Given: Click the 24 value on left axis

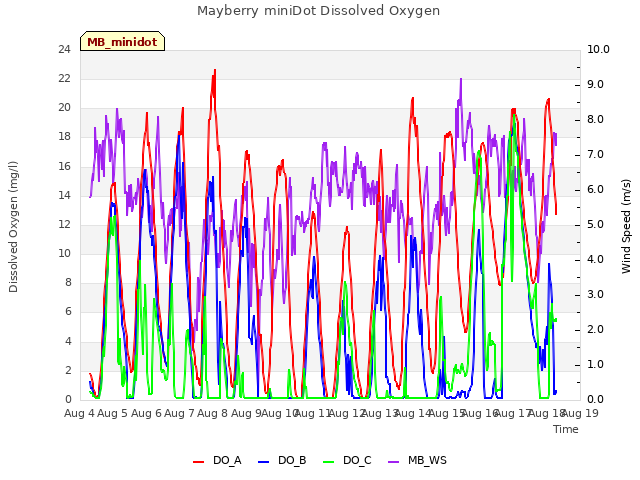Looking at the screenshot, I should point(64,49).
